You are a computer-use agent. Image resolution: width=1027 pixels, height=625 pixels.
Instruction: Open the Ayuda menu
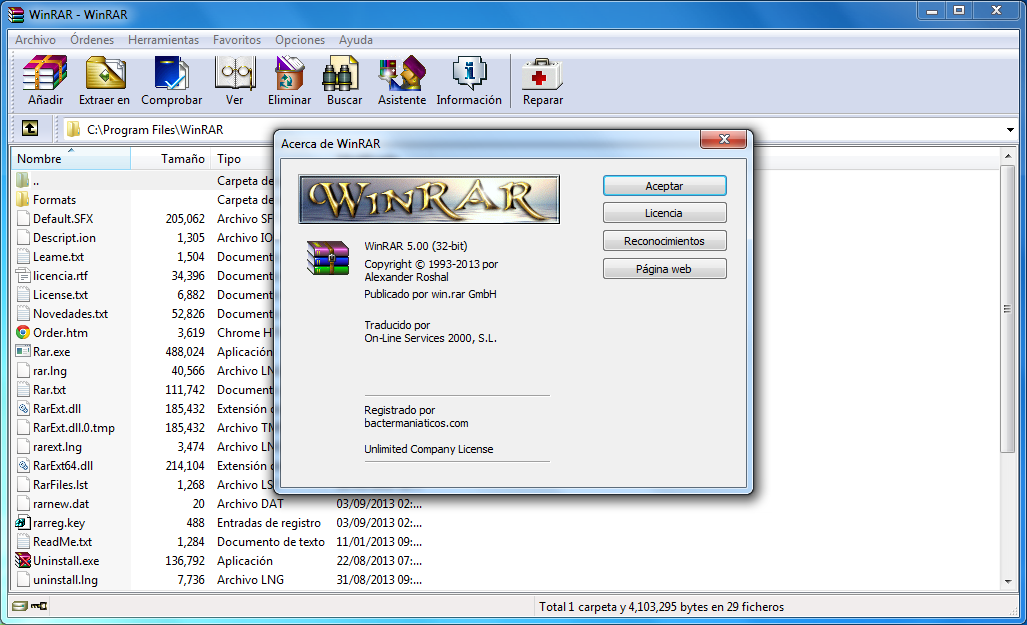(x=356, y=39)
